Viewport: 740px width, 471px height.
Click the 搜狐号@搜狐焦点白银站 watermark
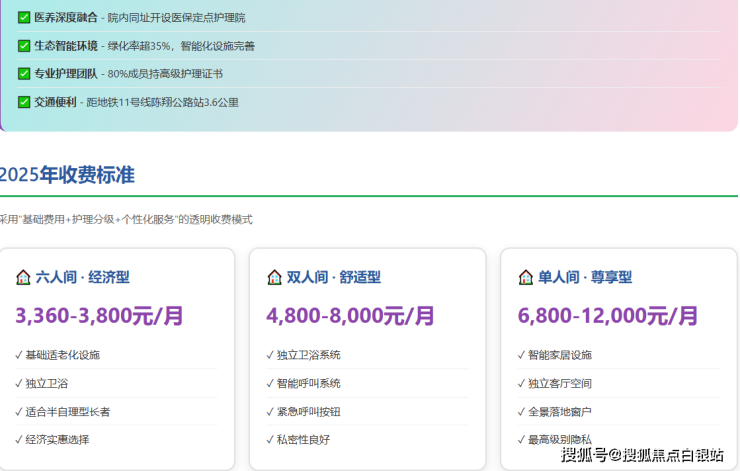[x=642, y=456]
